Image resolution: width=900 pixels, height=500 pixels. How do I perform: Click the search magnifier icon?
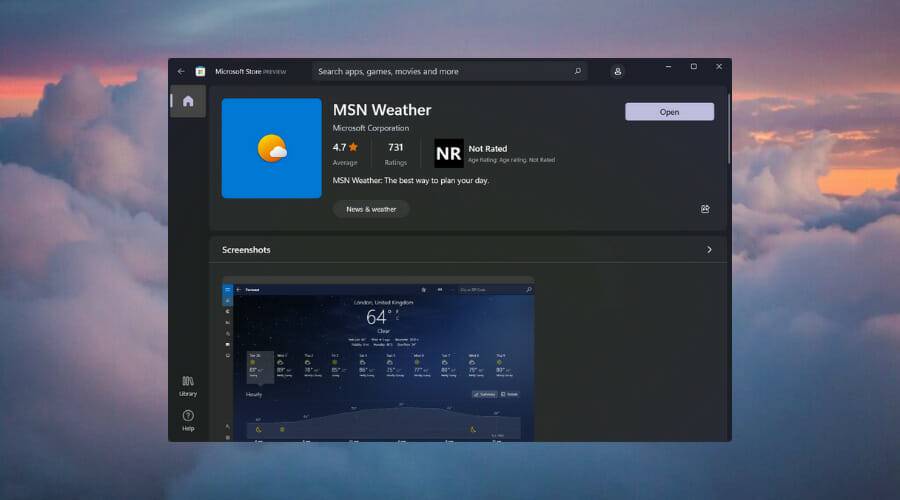point(577,72)
